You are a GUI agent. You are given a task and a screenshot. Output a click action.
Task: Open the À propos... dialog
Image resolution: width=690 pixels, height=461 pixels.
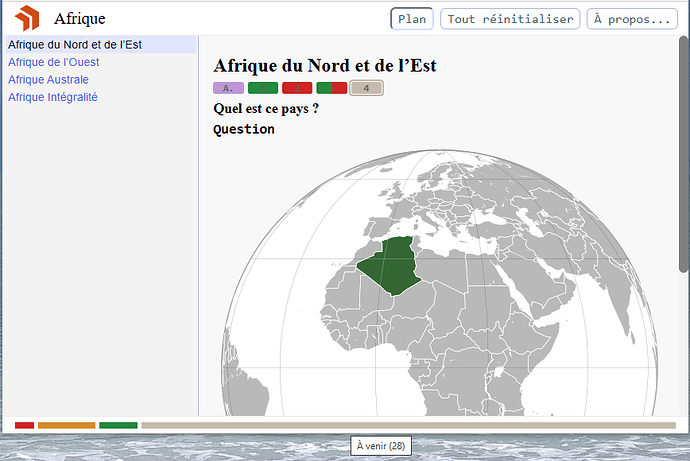(632, 19)
